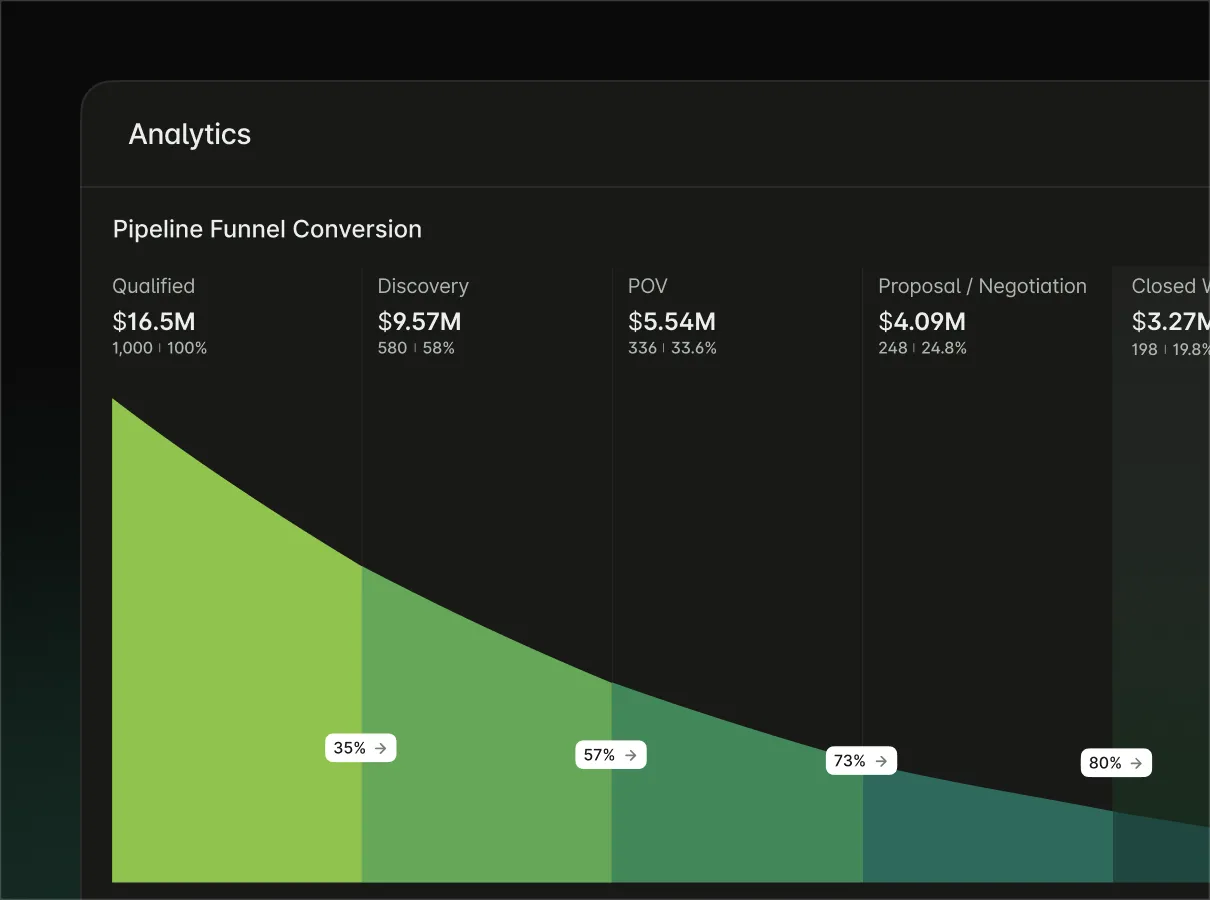Viewport: 1210px width, 900px height.
Task: Open the Analytics header
Action: (x=189, y=134)
